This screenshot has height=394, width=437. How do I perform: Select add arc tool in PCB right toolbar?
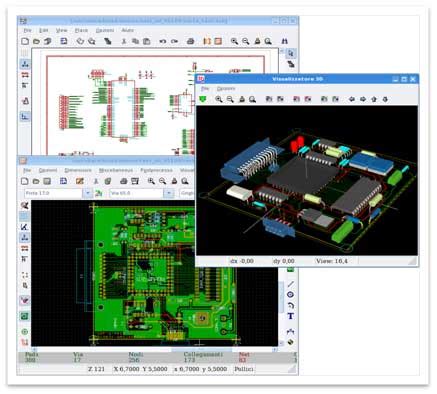pyautogui.click(x=290, y=305)
